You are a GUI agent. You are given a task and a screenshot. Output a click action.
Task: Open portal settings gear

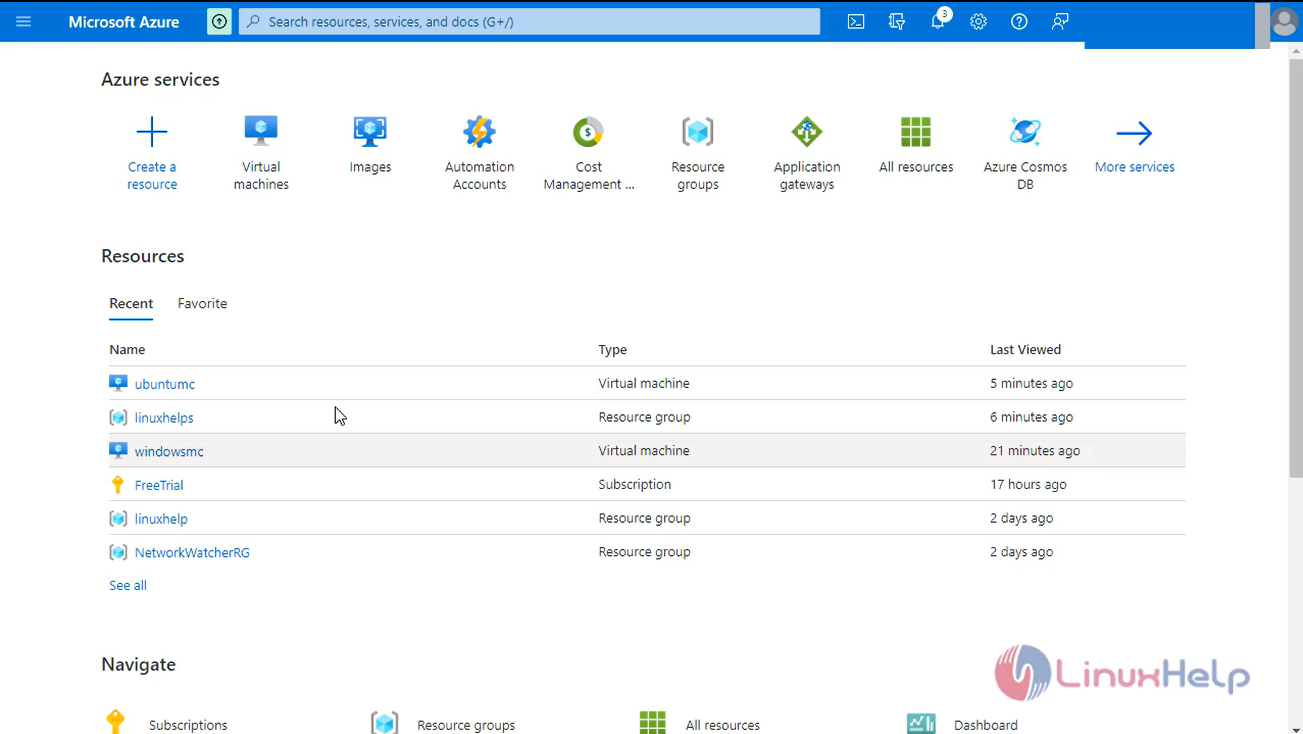(x=978, y=21)
